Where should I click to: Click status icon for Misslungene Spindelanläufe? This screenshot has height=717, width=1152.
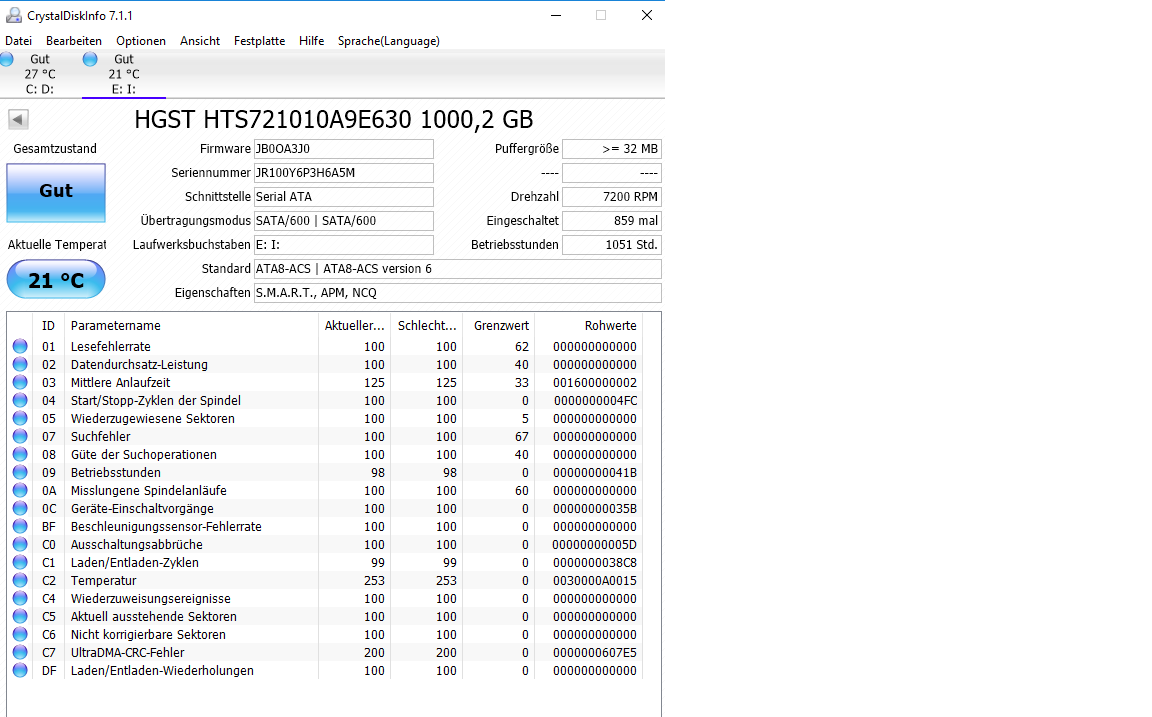[x=20, y=490]
